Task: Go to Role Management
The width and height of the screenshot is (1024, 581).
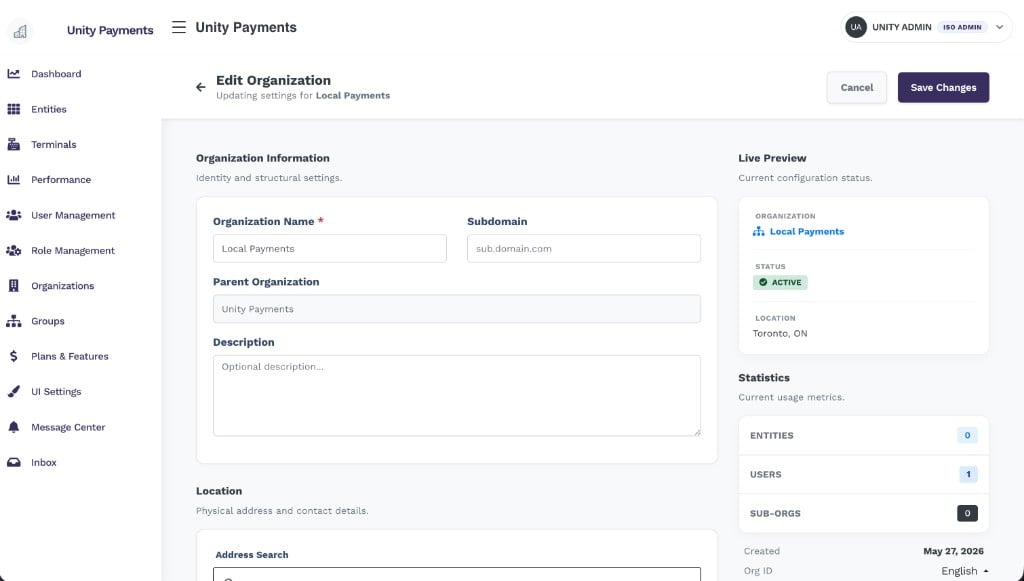Action: 72,250
